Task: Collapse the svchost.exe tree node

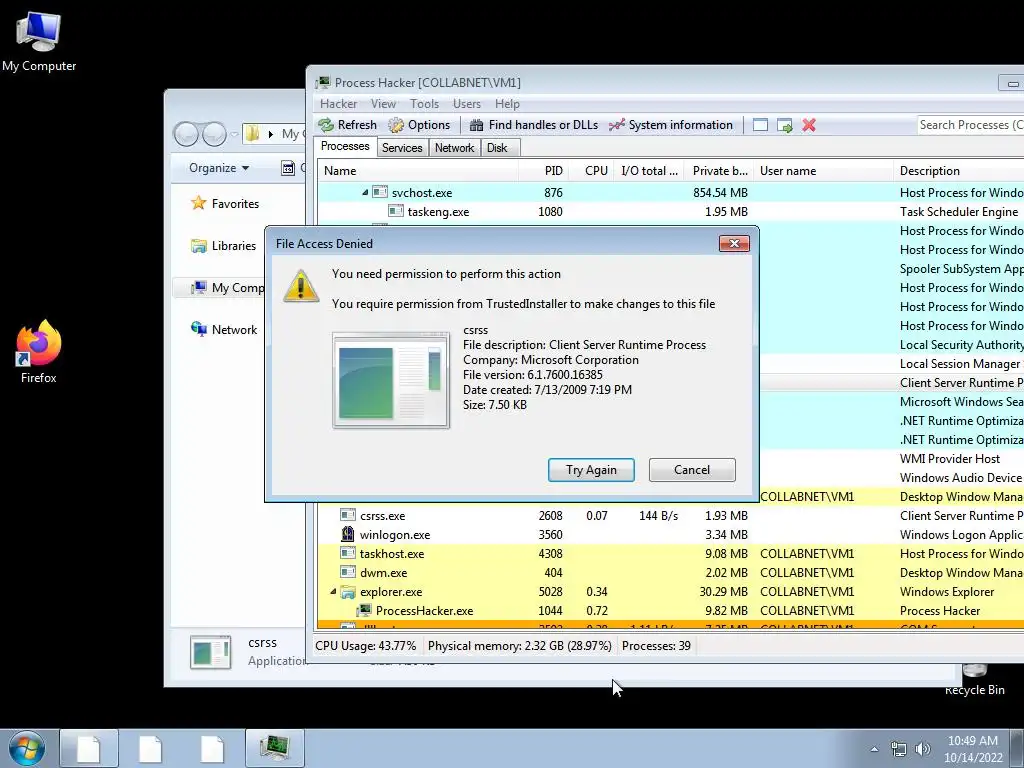Action: [x=365, y=192]
